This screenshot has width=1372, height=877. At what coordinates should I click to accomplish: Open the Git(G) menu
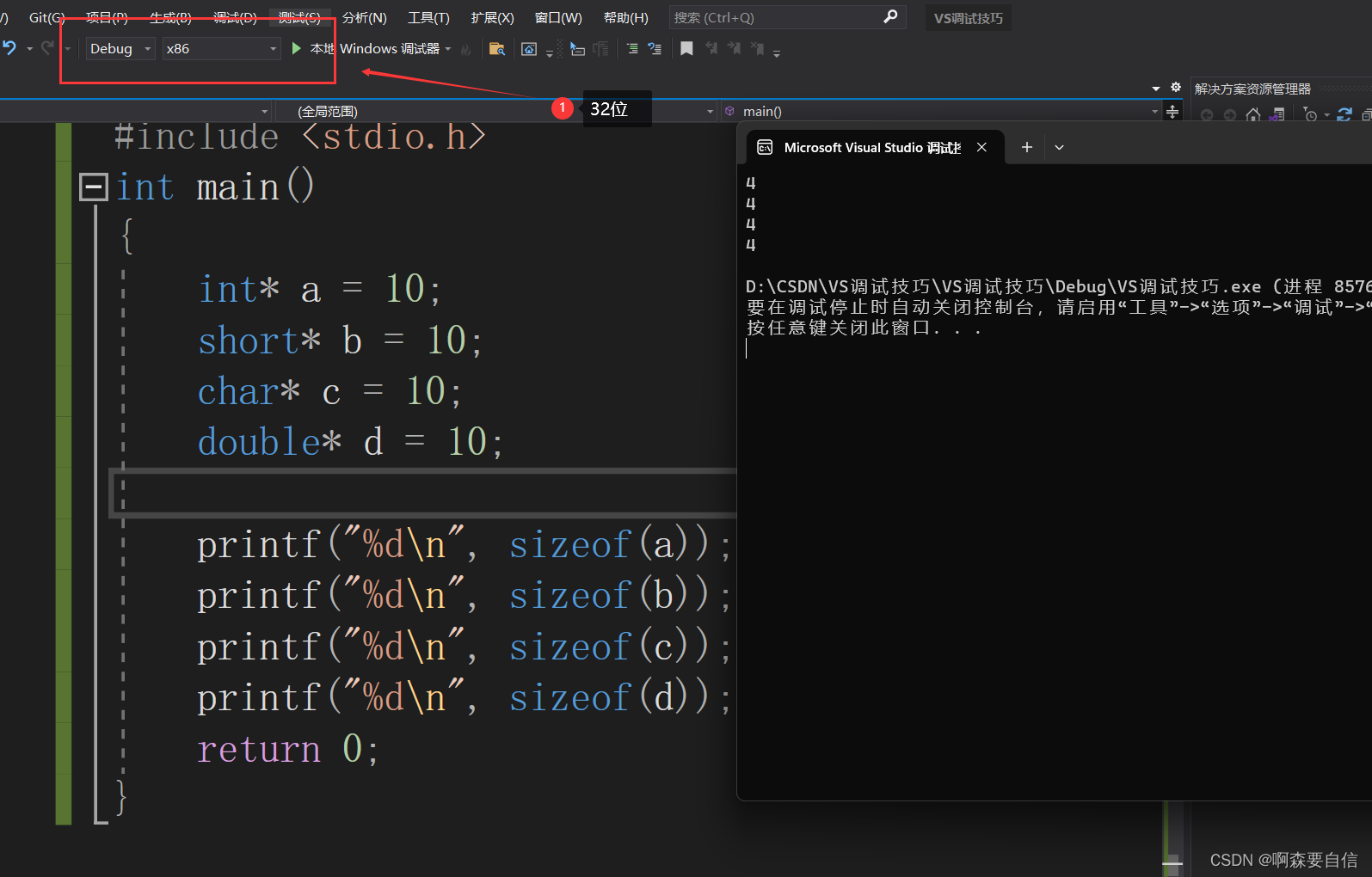click(46, 17)
